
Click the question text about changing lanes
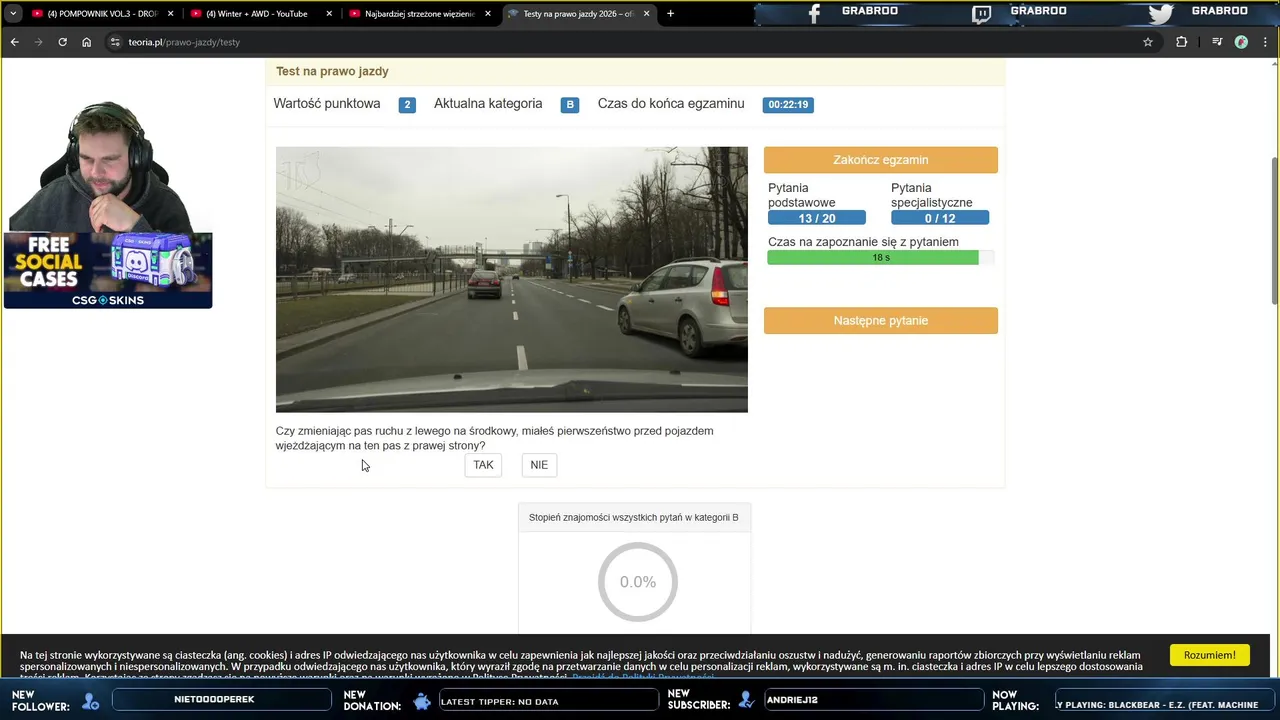tap(495, 438)
